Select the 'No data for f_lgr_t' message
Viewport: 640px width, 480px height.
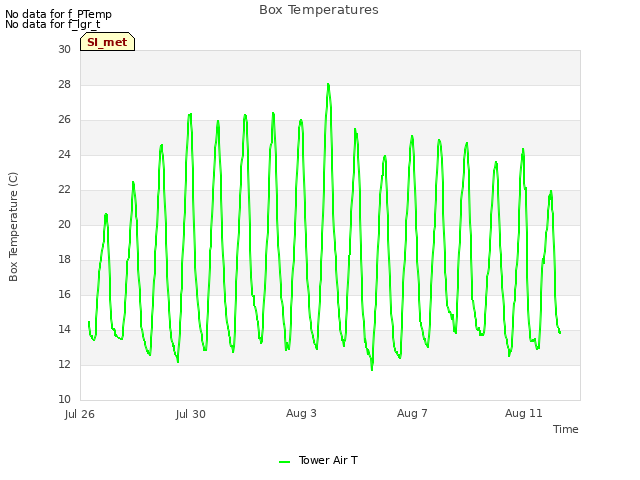(53, 24)
